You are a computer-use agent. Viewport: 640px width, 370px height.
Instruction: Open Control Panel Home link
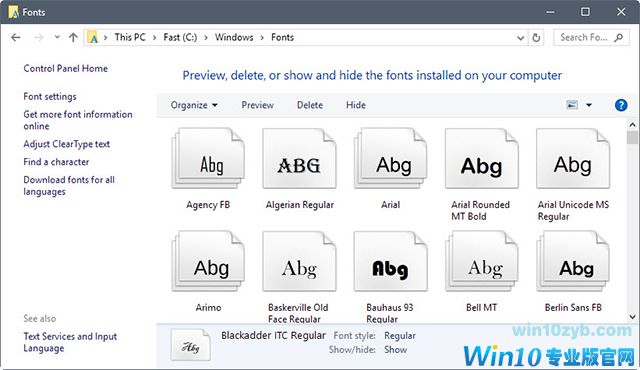(x=66, y=69)
